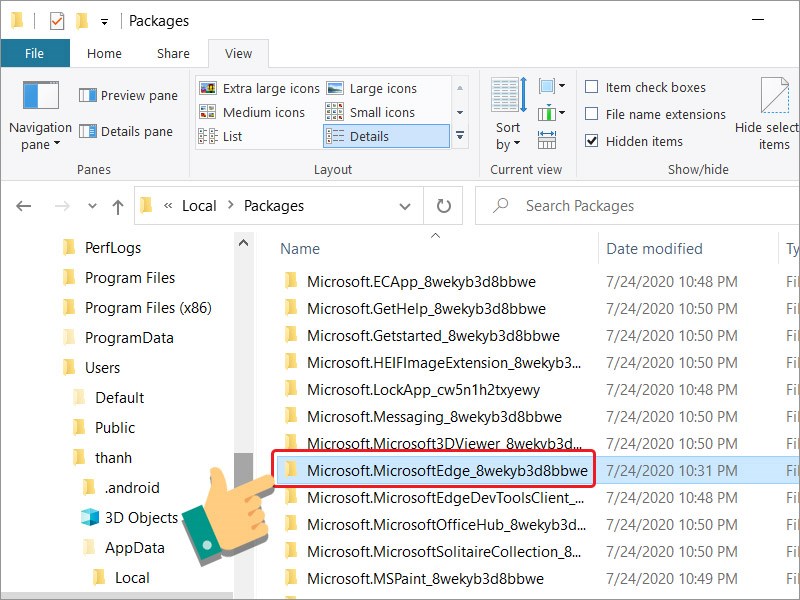Click the navigation pane scrollbar thumb

tap(243, 469)
